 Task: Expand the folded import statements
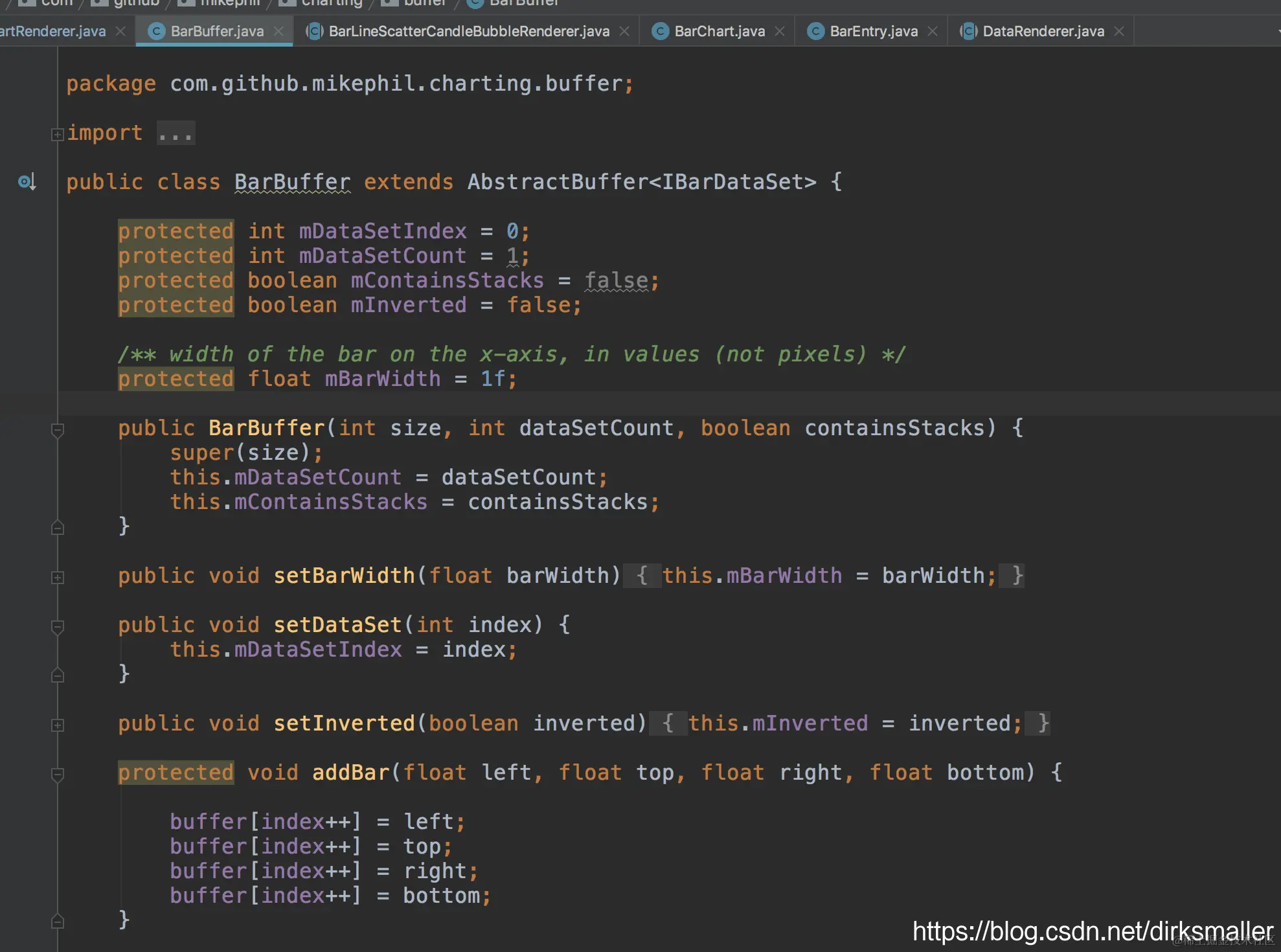click(x=57, y=134)
